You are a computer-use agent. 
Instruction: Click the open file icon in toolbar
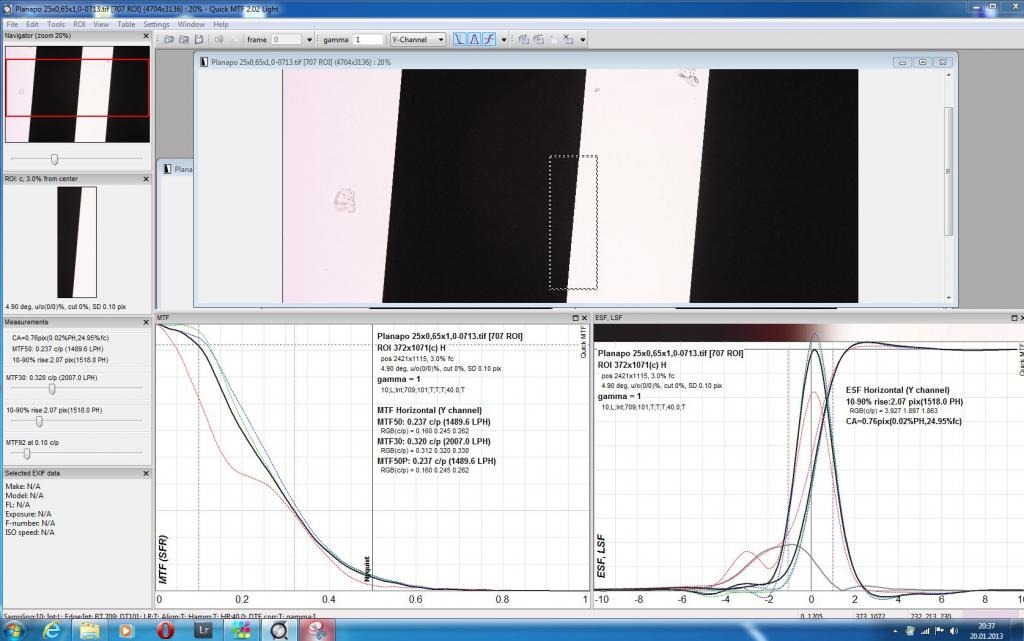point(170,39)
